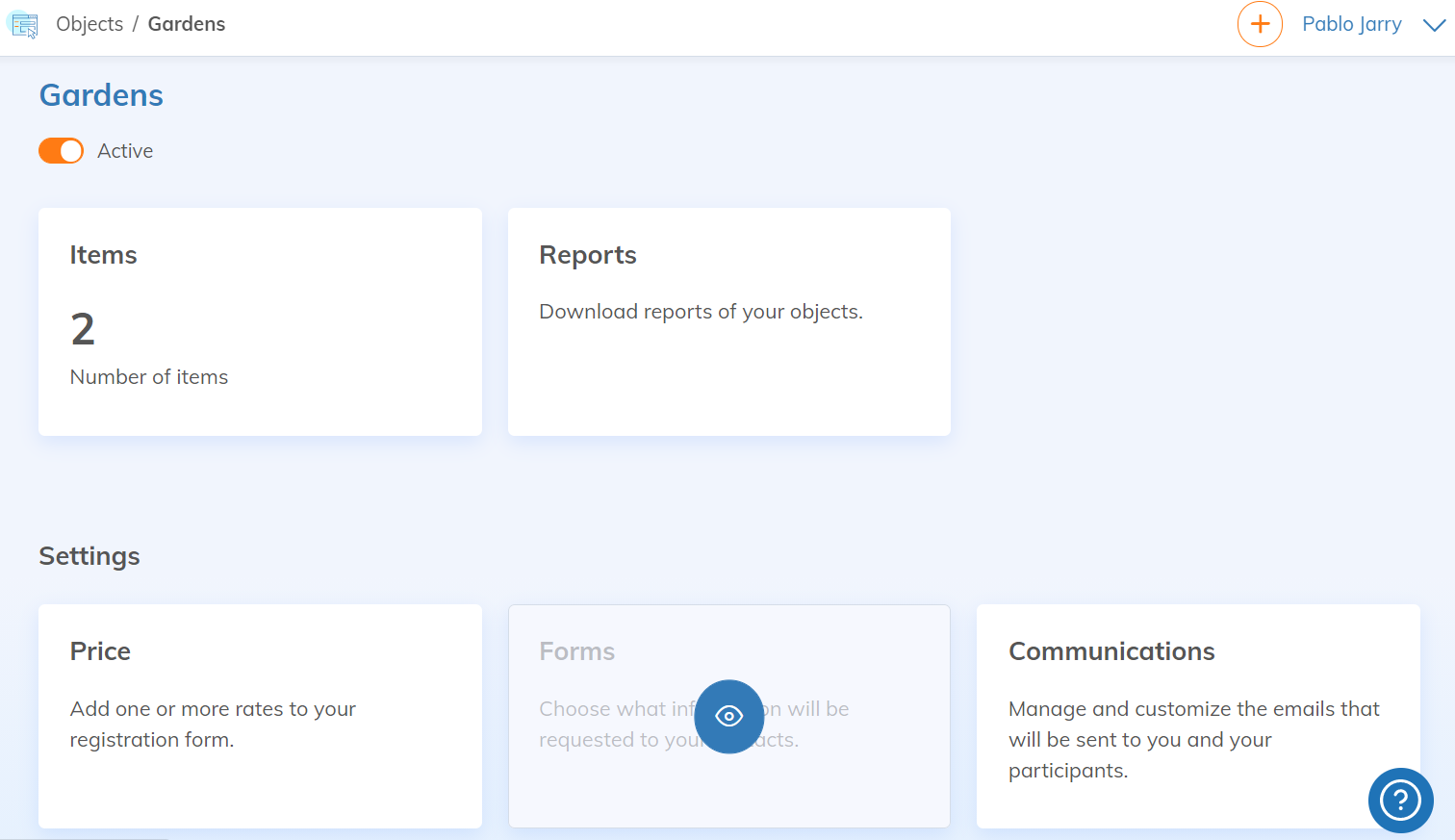Click the item count number 2
Screen dimensions: 1455x840
tap(83, 330)
